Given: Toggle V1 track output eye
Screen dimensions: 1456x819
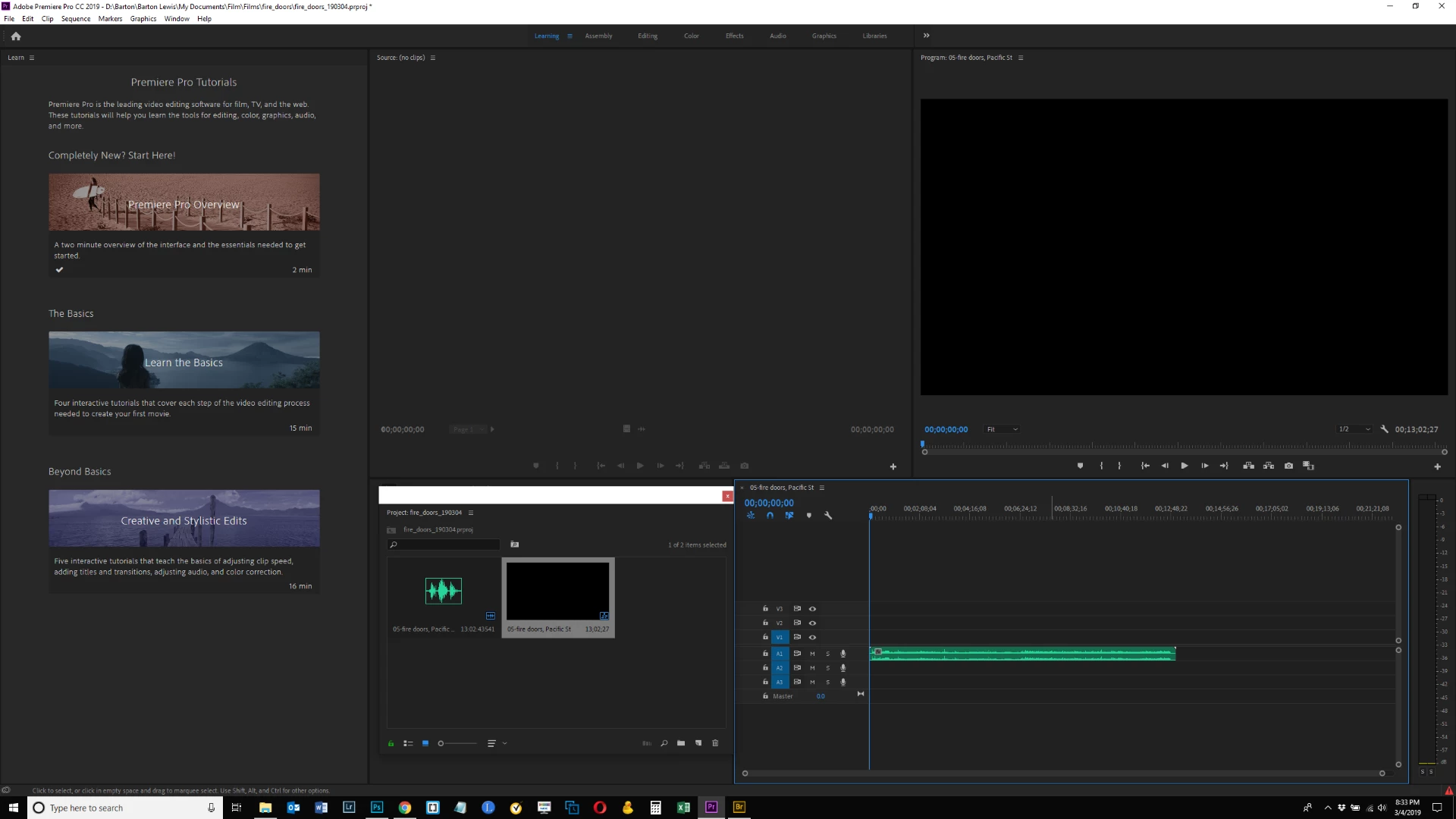Looking at the screenshot, I should 812,637.
